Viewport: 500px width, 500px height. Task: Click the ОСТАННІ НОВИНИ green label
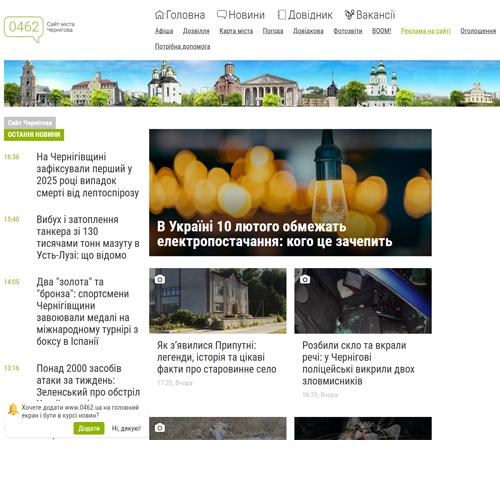(x=34, y=135)
